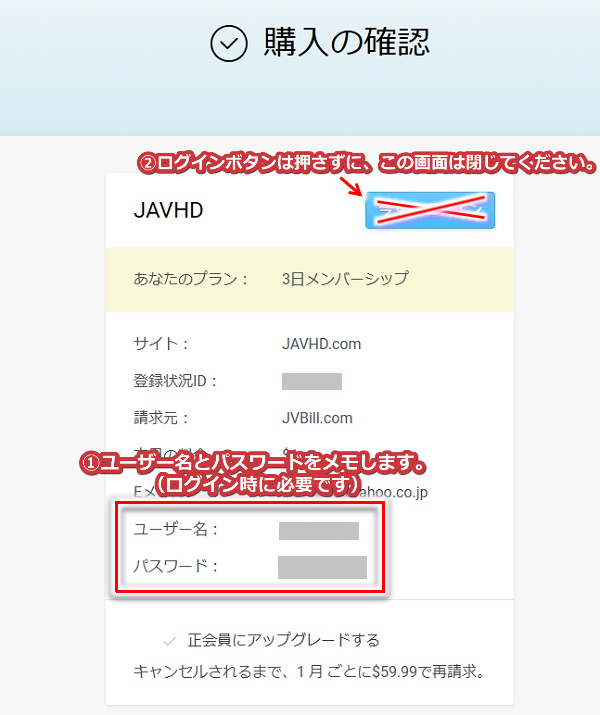Click the 正会員にアップグレードする link

pyautogui.click(x=284, y=640)
